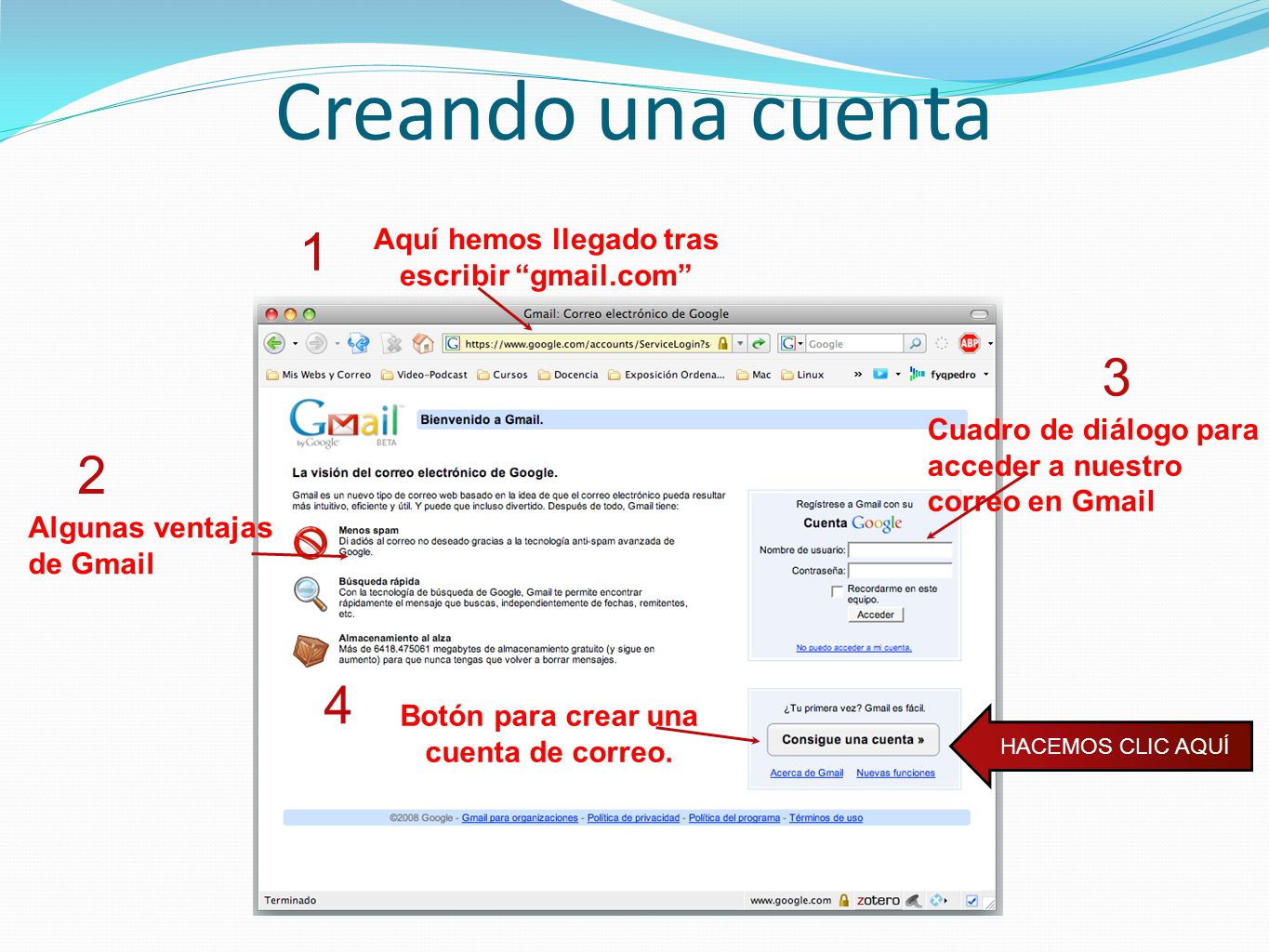Viewport: 1269px width, 952px height.
Task: Click the green Go arrow beside the URL
Action: [760, 344]
